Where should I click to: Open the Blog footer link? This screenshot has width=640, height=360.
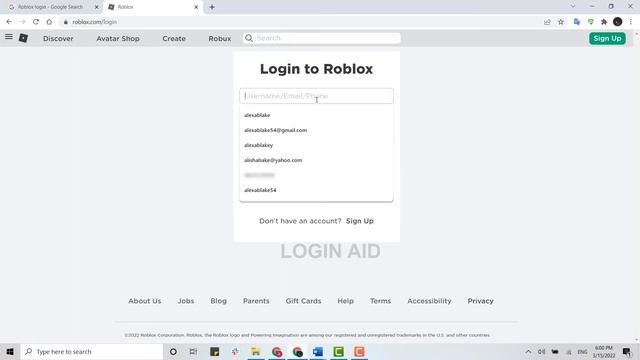pos(218,301)
